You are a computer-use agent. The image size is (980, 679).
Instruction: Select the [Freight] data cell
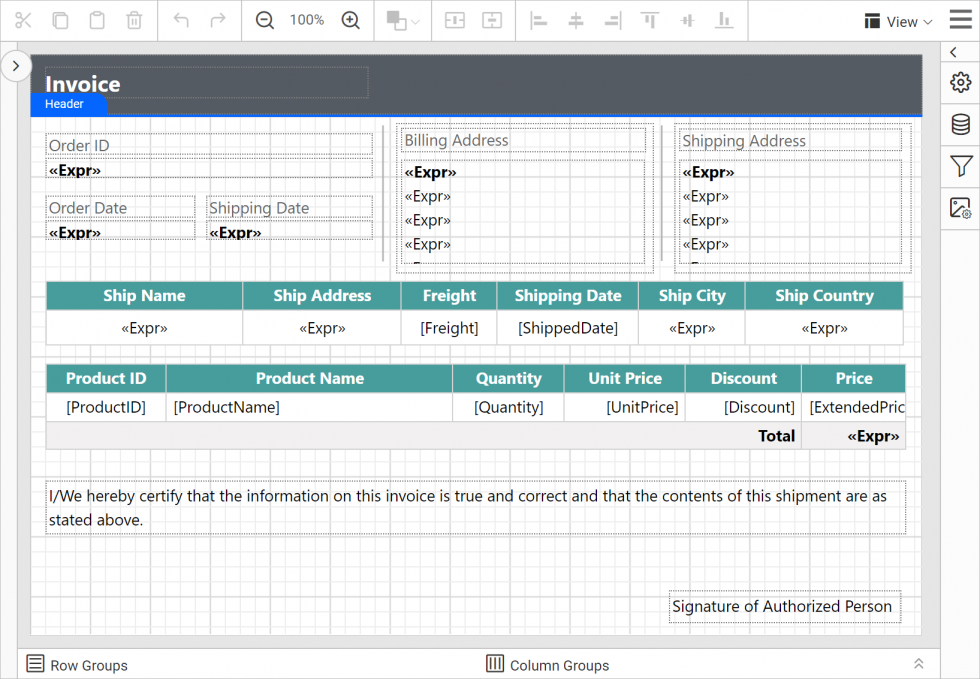(449, 328)
